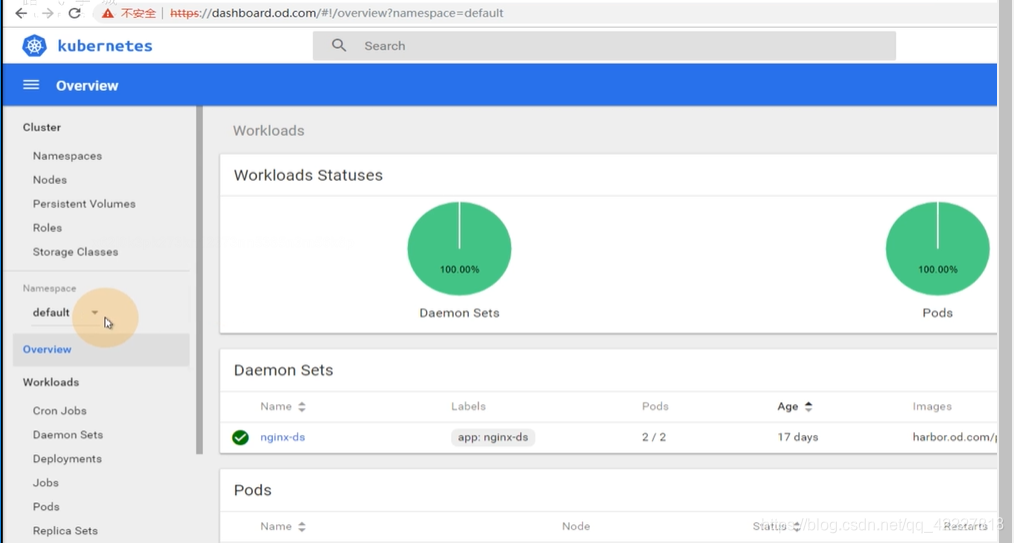Image resolution: width=1014 pixels, height=543 pixels.
Task: Click the Pods column header in Daemon Sets
Action: tap(655, 407)
